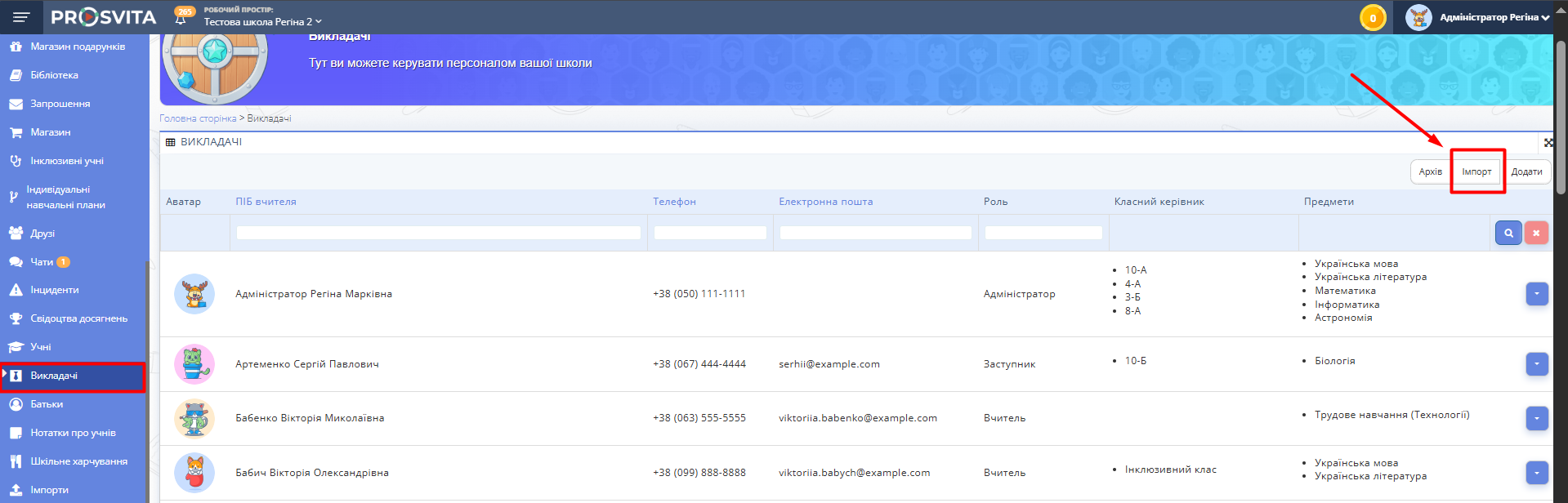Expand the Адміністратор Регіна account dropdown
Screen dimensions: 1568x503
[1494, 17]
